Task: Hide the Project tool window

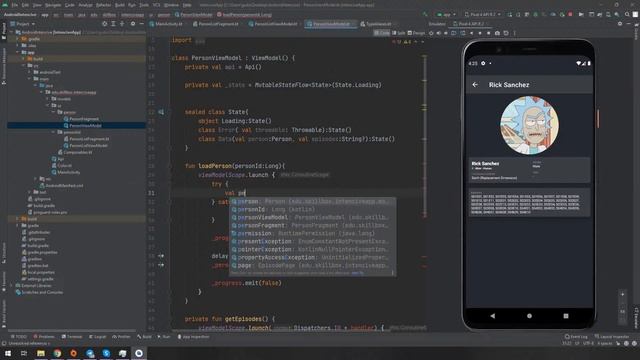Action: [x=141, y=24]
